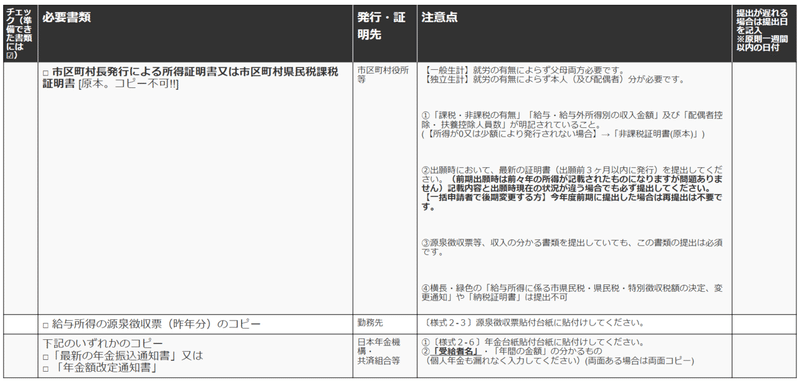Viewport: 800px width, 381px height.
Task: Click note ③ about 源泉徴収票等
Action: [x=572, y=247]
